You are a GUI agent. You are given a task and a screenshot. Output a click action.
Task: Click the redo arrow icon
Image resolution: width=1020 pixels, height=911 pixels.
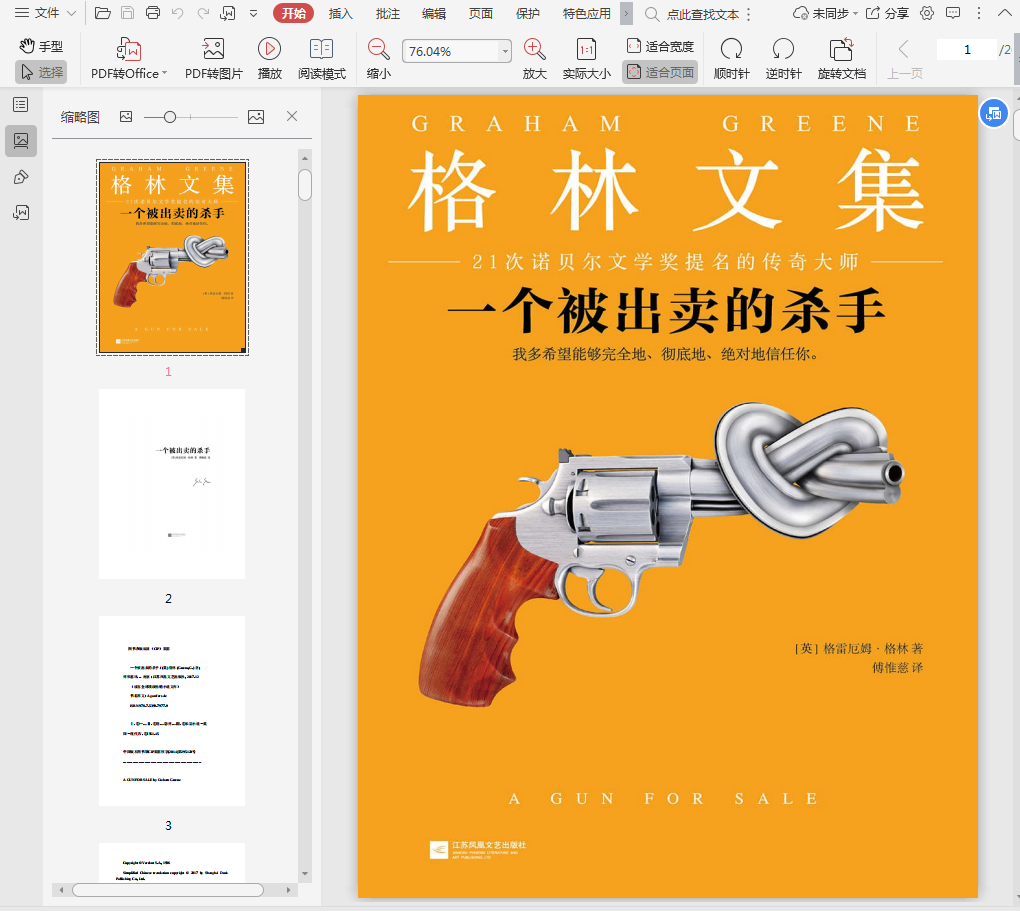pyautogui.click(x=203, y=13)
